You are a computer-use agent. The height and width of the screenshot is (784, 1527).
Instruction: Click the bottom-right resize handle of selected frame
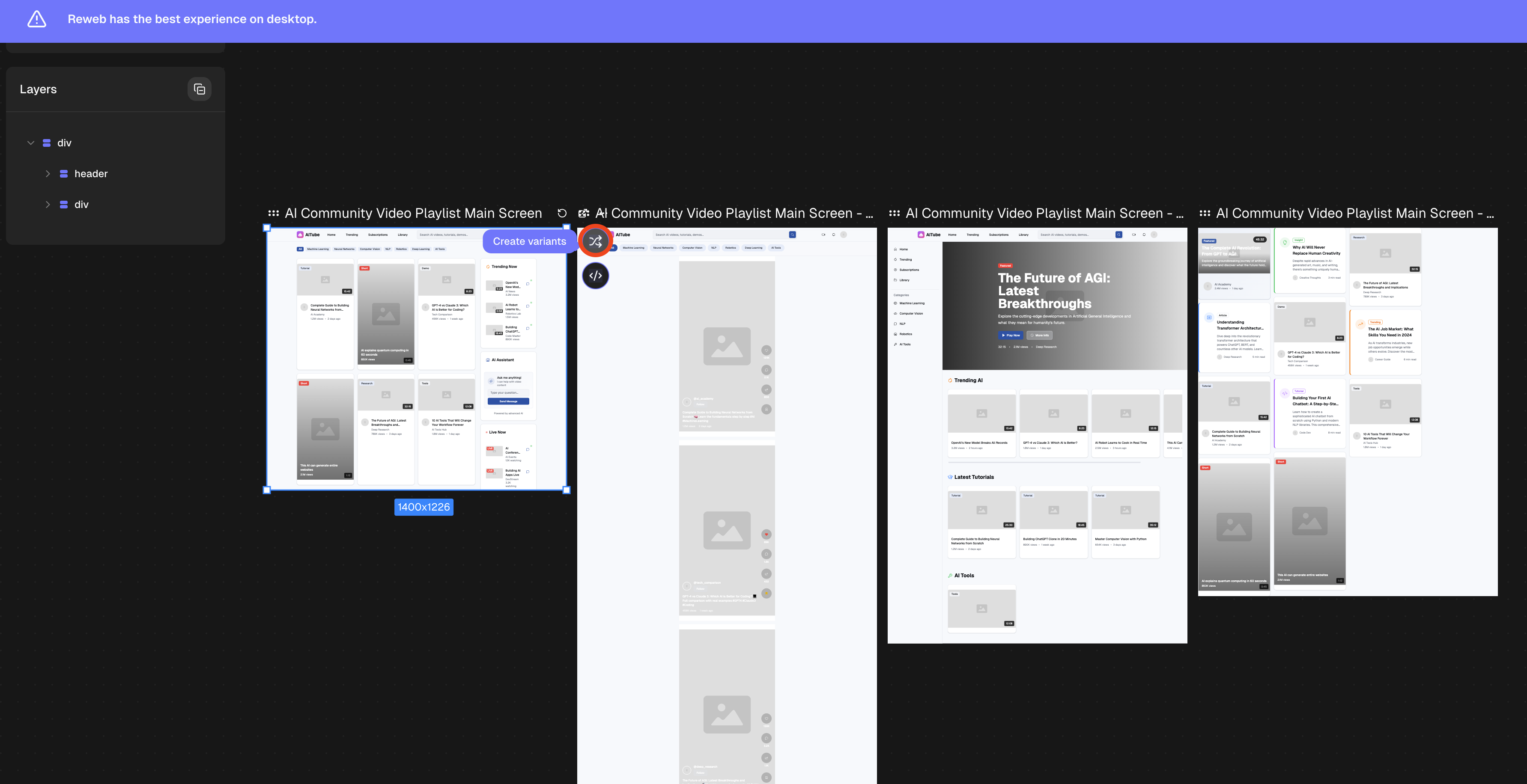[566, 490]
